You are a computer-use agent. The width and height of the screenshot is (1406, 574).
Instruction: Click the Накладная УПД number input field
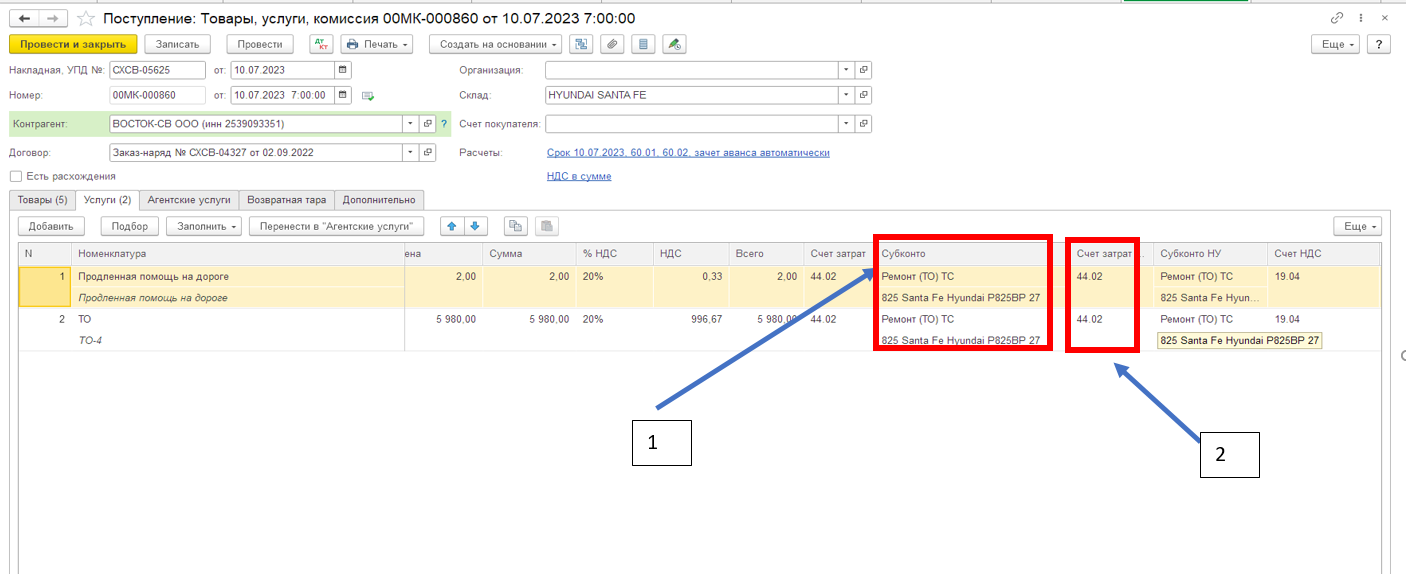[x=156, y=70]
